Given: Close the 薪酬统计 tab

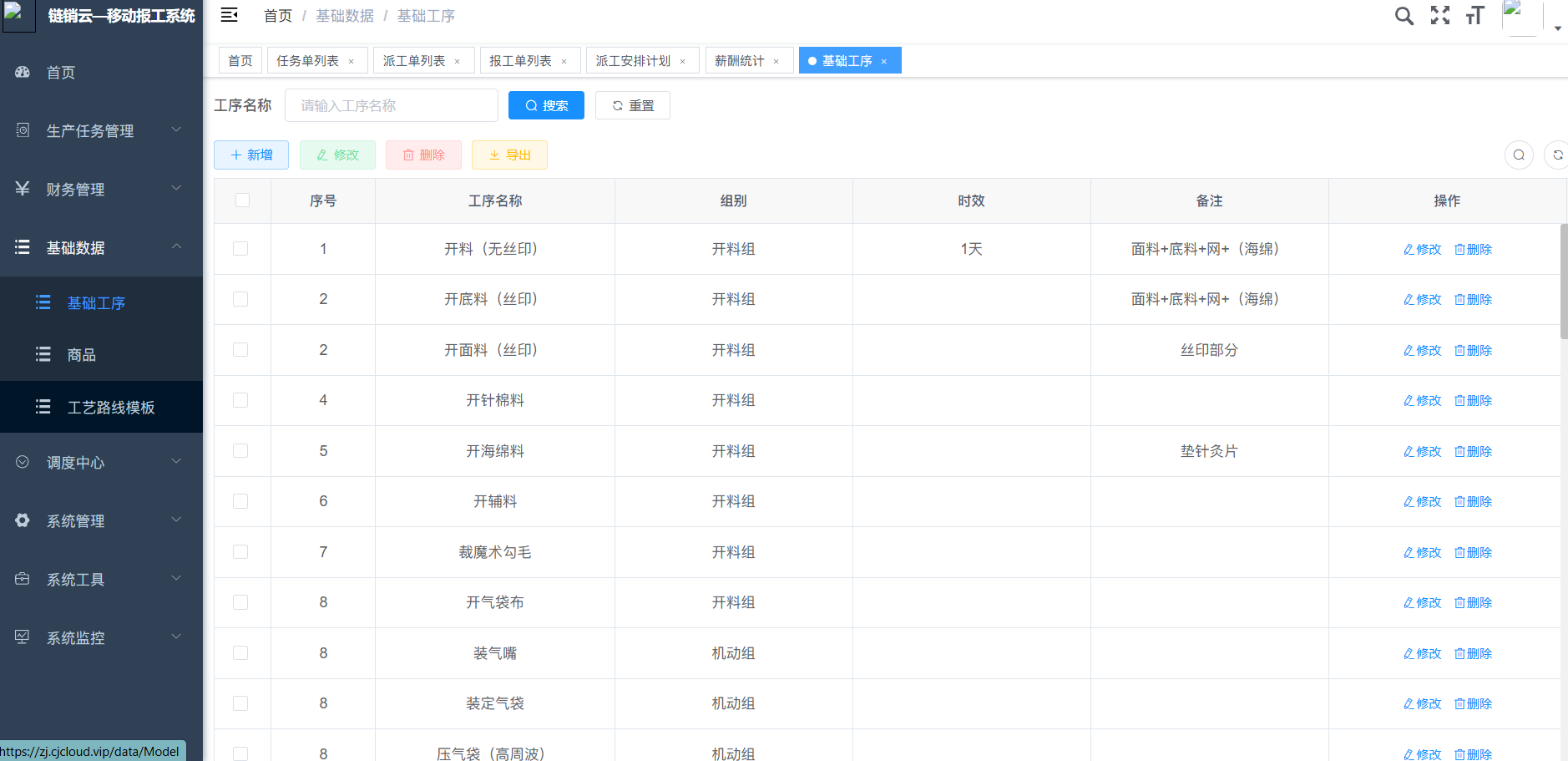Looking at the screenshot, I should (x=776, y=61).
